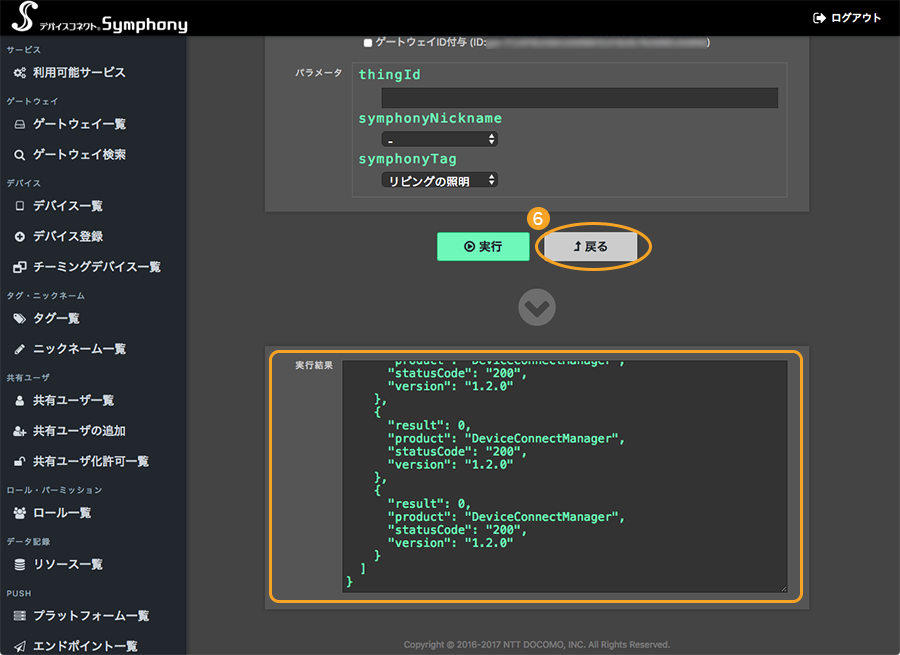900x655 pixels.
Task: Open 利用可能サービス in the sidebar
Action: [x=79, y=73]
